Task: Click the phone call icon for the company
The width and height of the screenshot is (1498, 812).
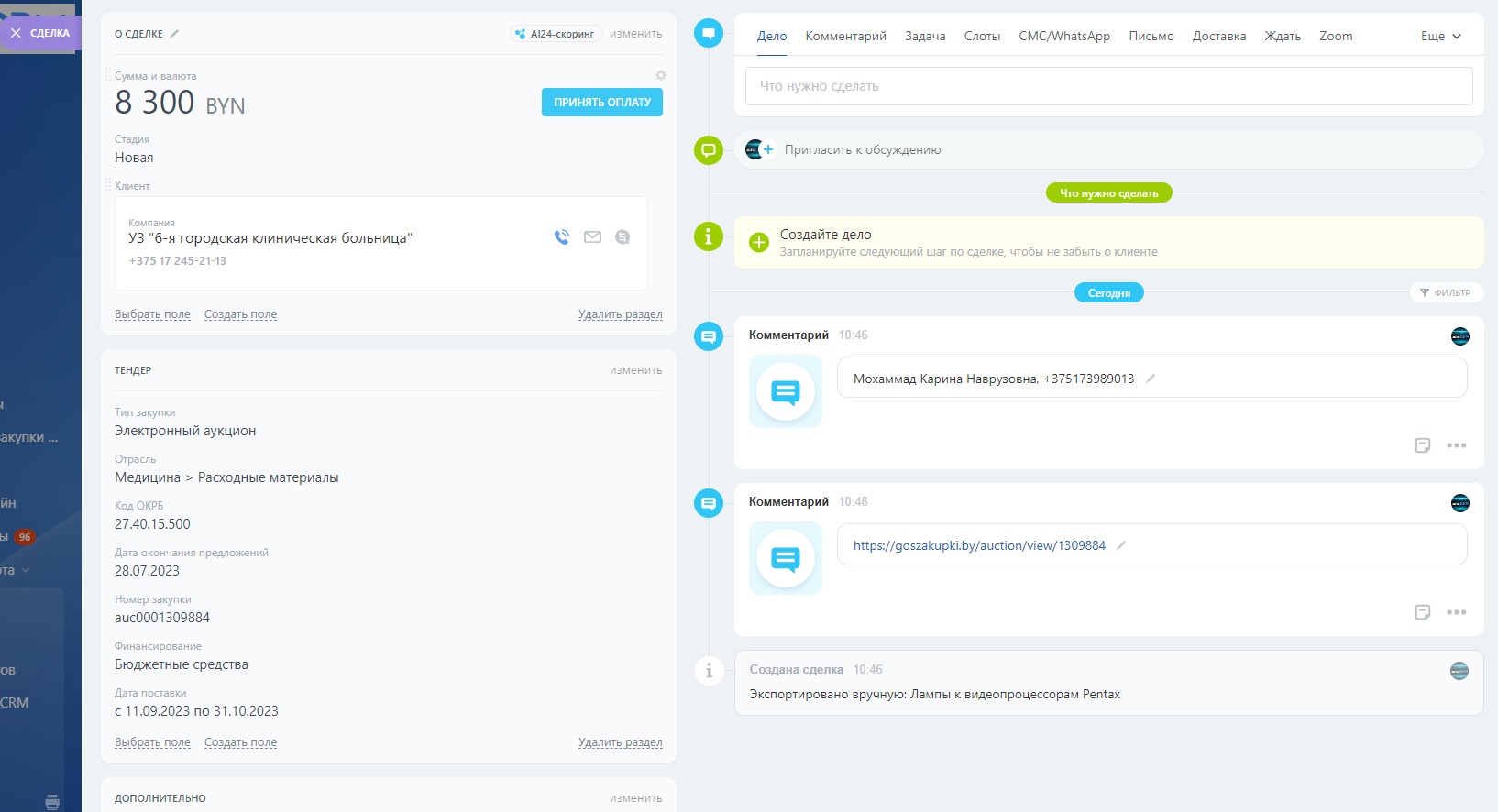Action: coord(562,237)
